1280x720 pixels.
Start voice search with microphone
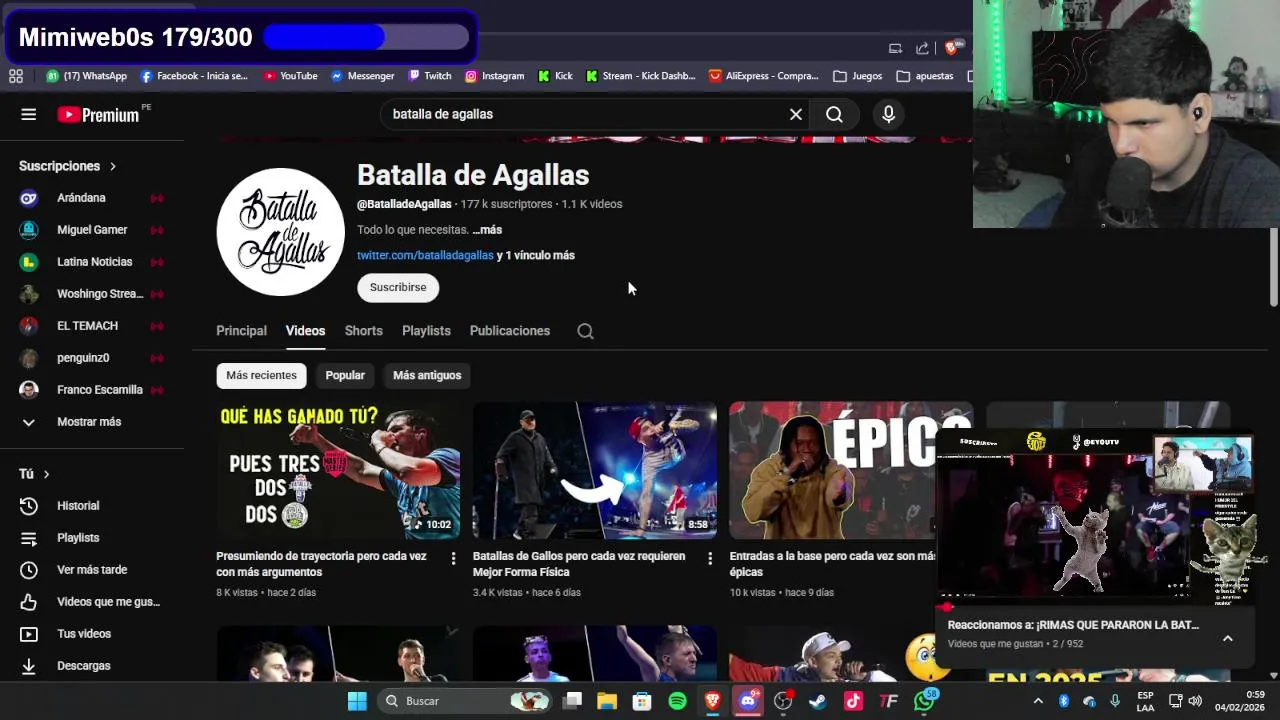tap(888, 114)
